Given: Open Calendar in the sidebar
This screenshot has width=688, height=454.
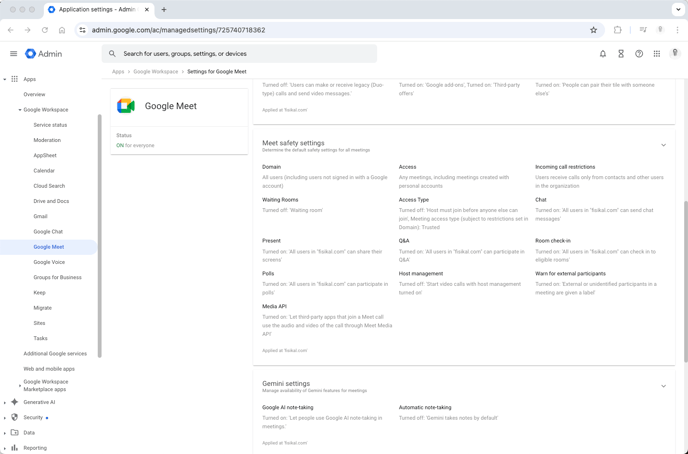Looking at the screenshot, I should coord(44,171).
